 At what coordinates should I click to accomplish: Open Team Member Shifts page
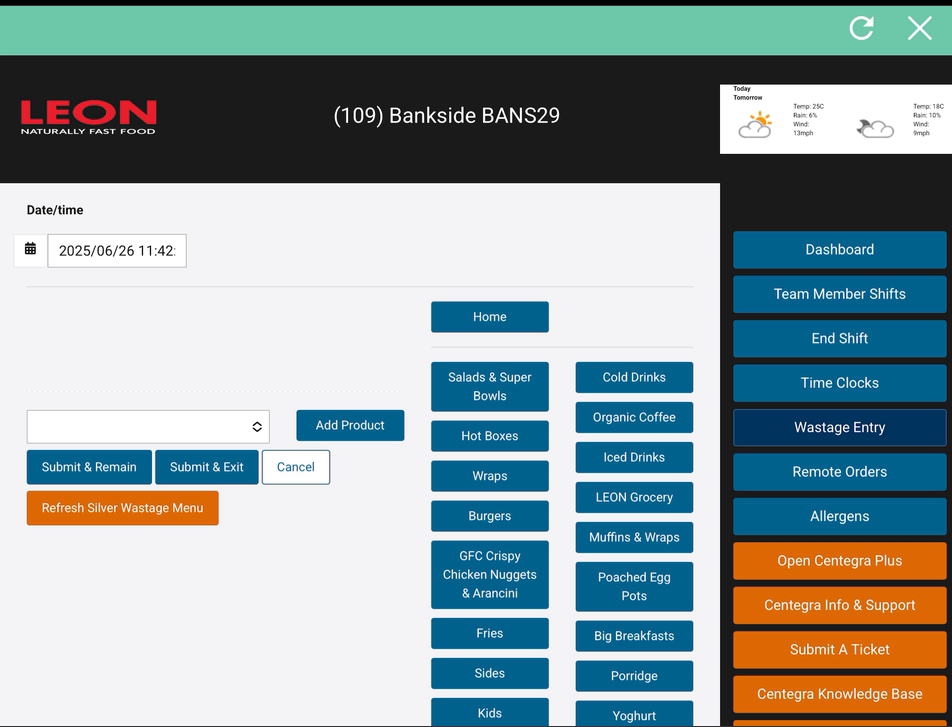839,294
